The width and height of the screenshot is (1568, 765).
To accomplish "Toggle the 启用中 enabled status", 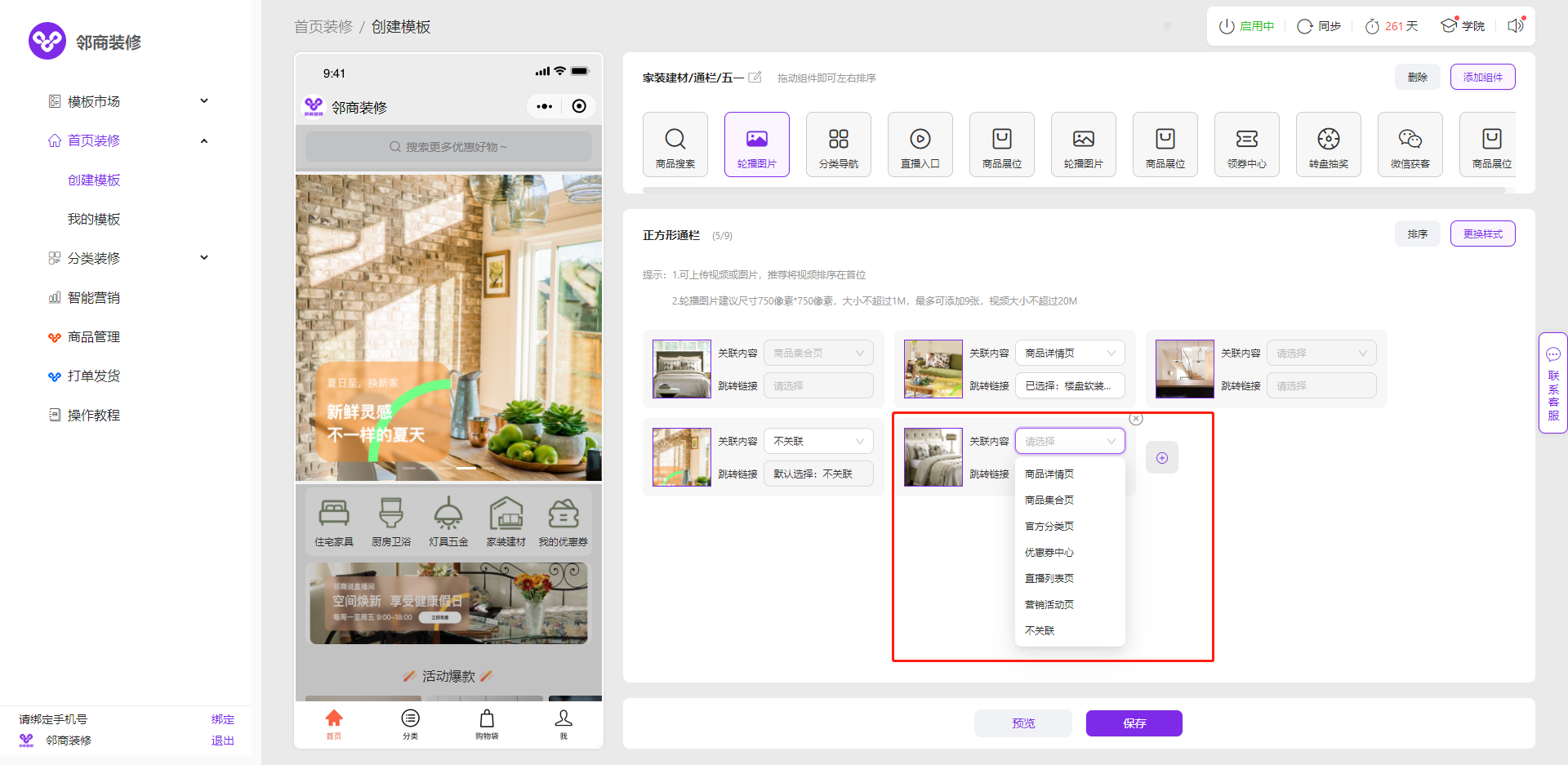I will pos(1246,26).
